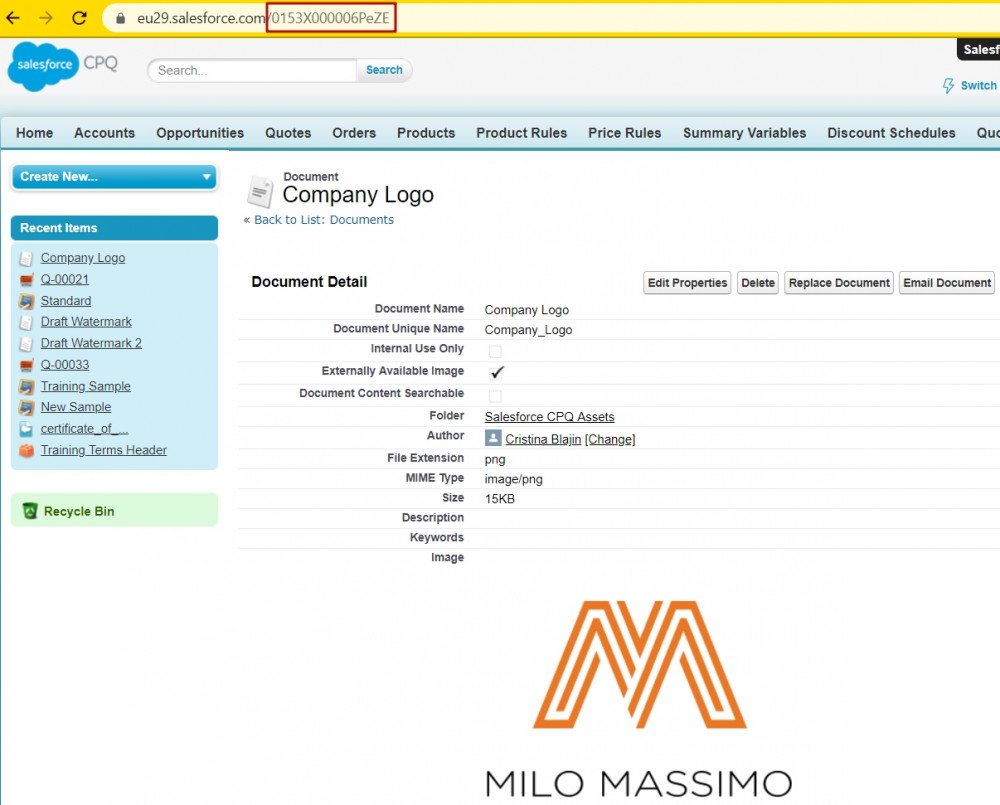This screenshot has height=805, width=1000.
Task: Click the author avatar icon beside Cristina Blajin
Action: coord(493,438)
